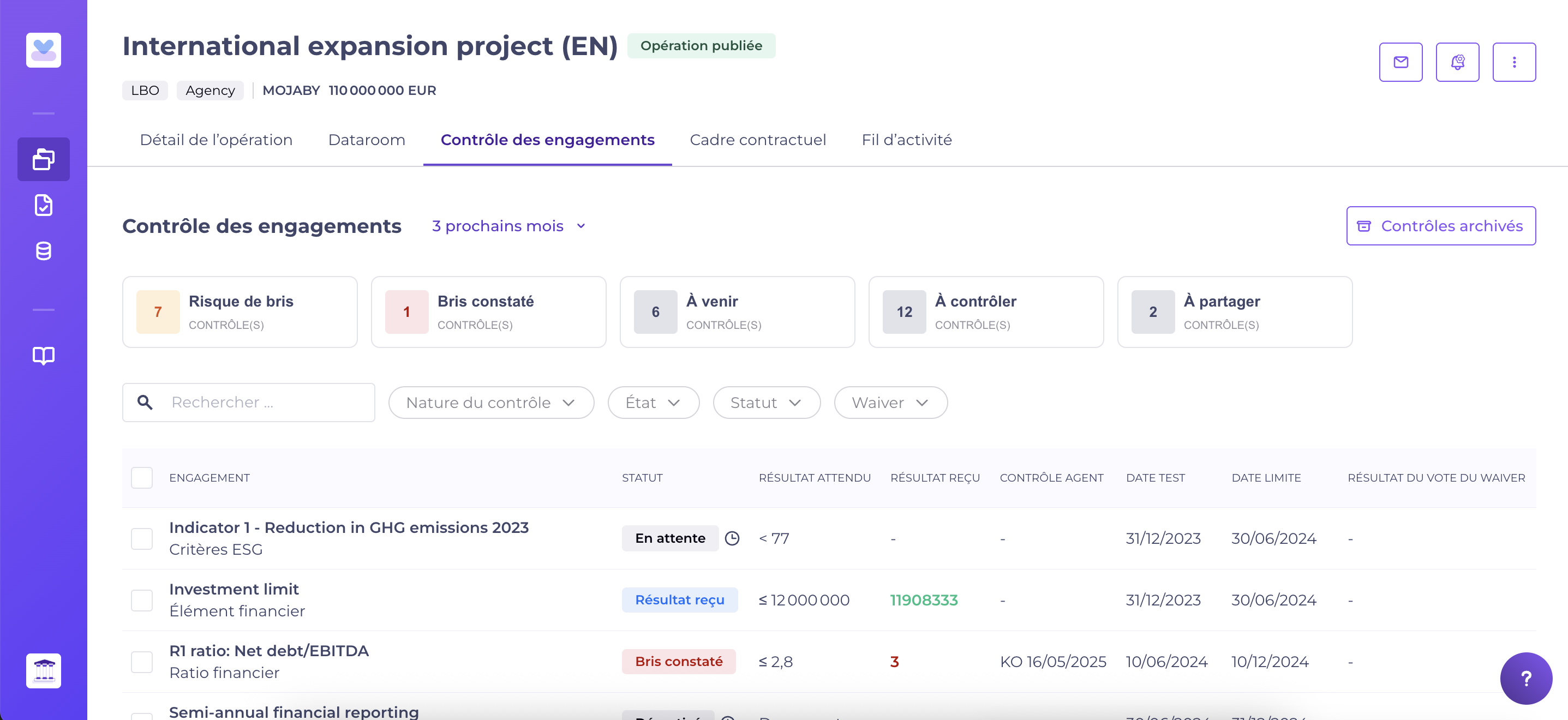Click the bank institution icon at bottom
Image resolution: width=1568 pixels, height=720 pixels.
tap(43, 670)
